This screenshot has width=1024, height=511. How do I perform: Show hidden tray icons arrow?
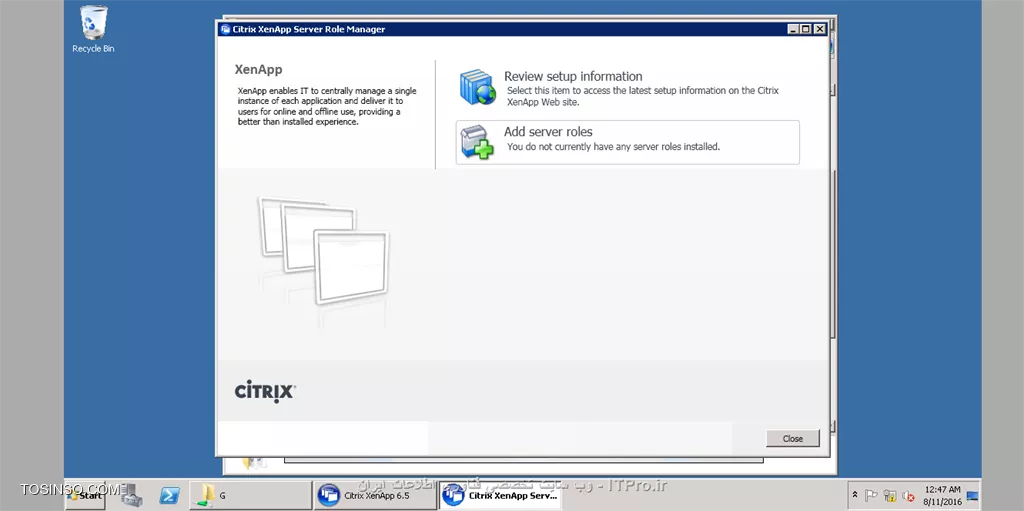pos(855,495)
